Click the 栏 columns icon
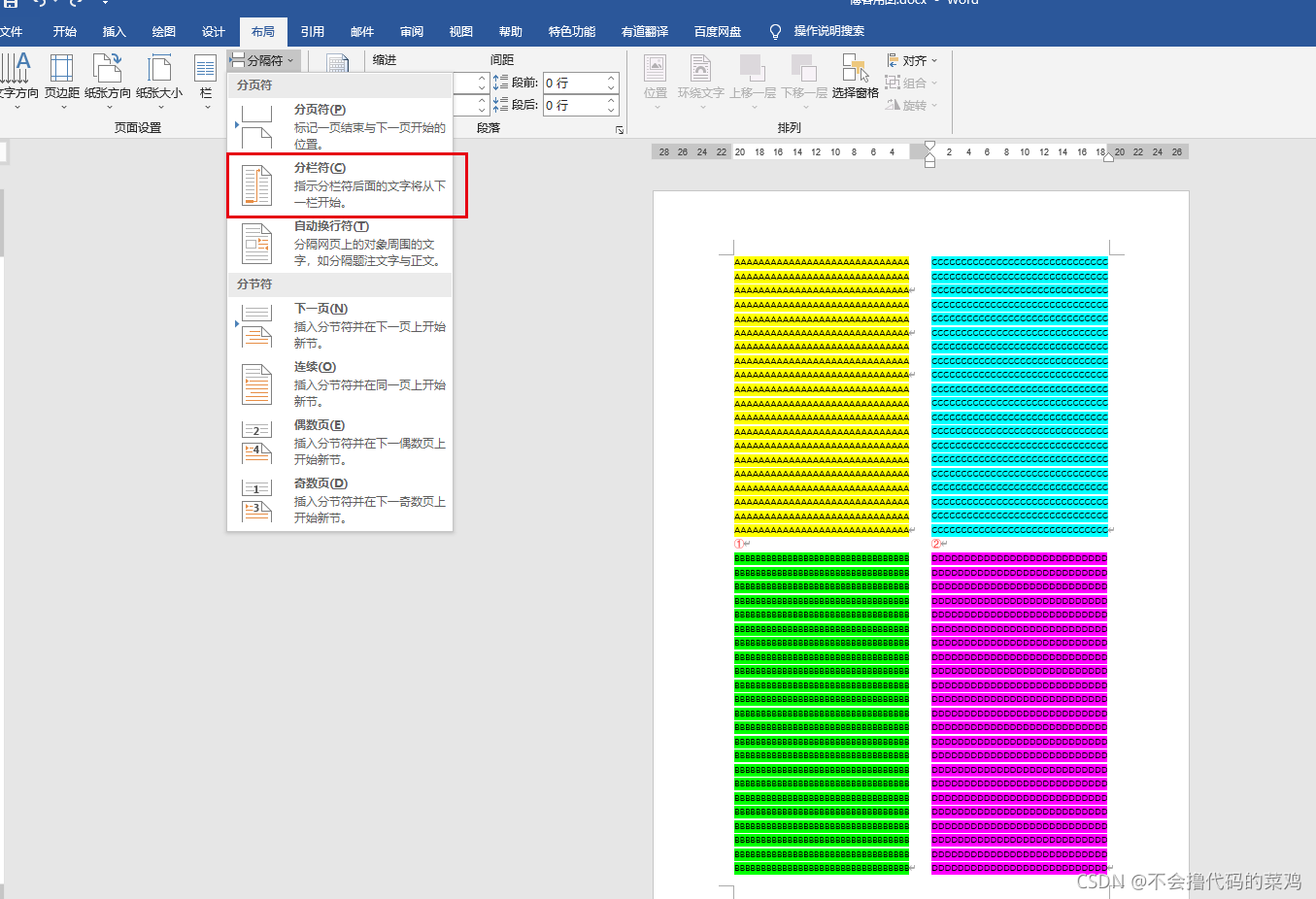This screenshot has height=899, width=1316. click(x=205, y=68)
